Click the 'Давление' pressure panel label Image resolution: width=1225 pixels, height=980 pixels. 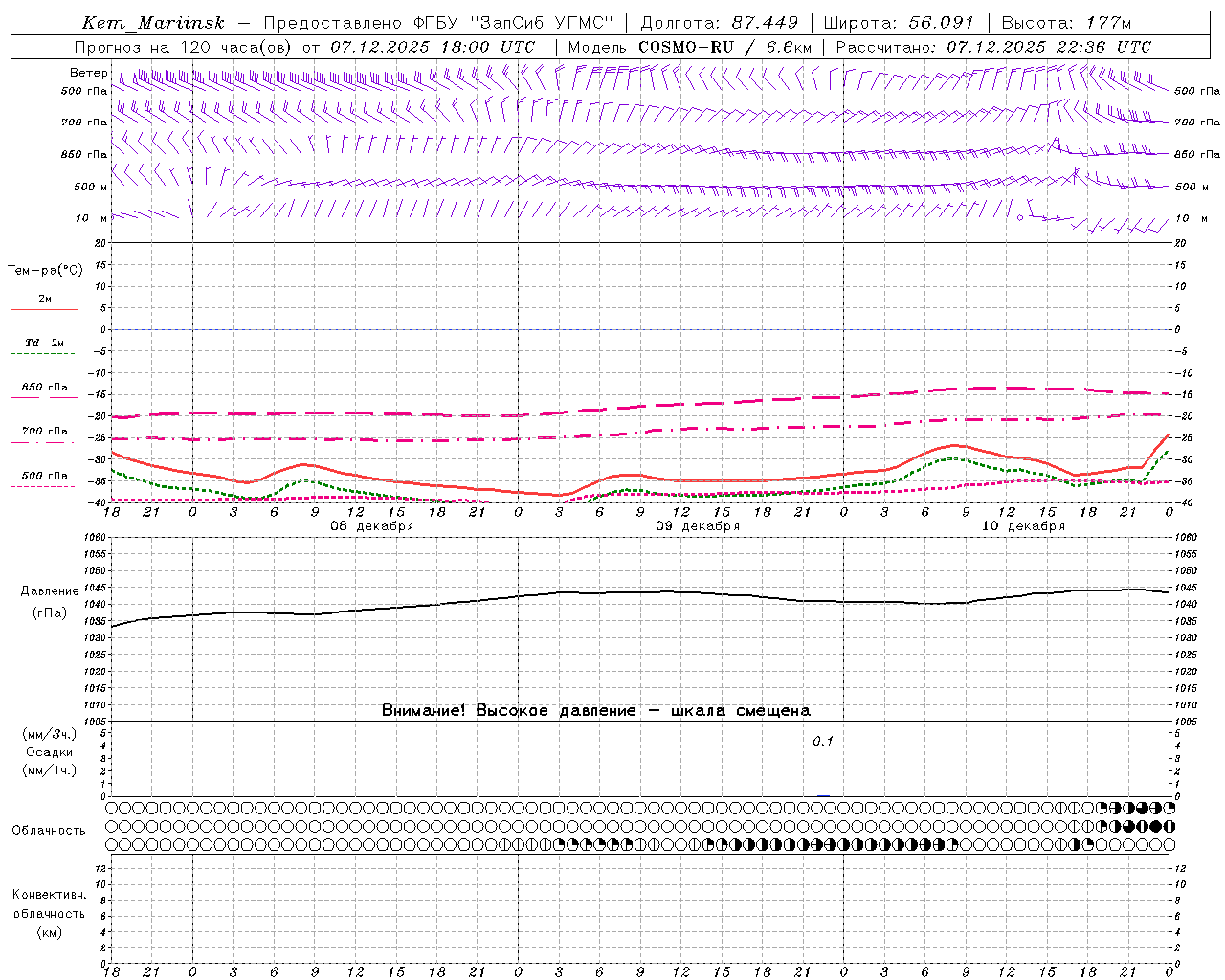click(x=50, y=591)
